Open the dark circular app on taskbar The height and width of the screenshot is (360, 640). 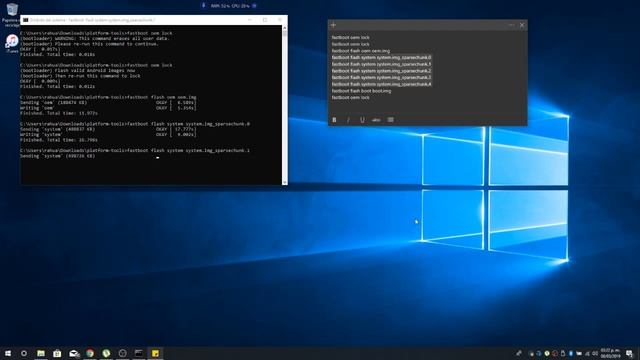122,353
